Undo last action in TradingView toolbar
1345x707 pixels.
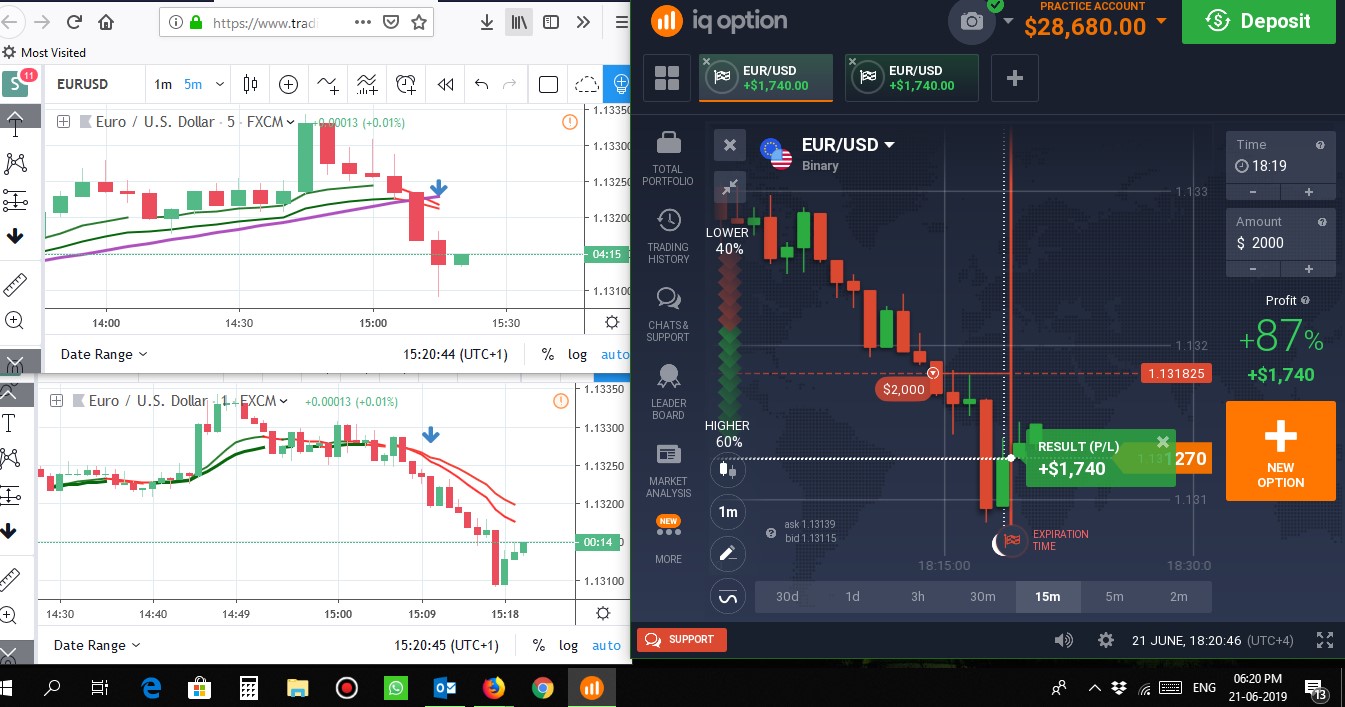[482, 85]
